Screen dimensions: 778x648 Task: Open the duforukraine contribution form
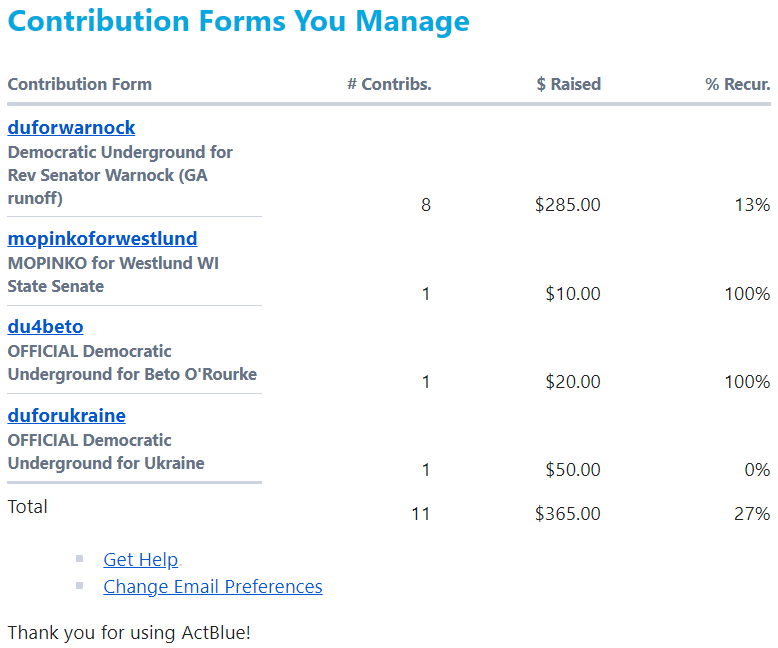pyautogui.click(x=66, y=416)
